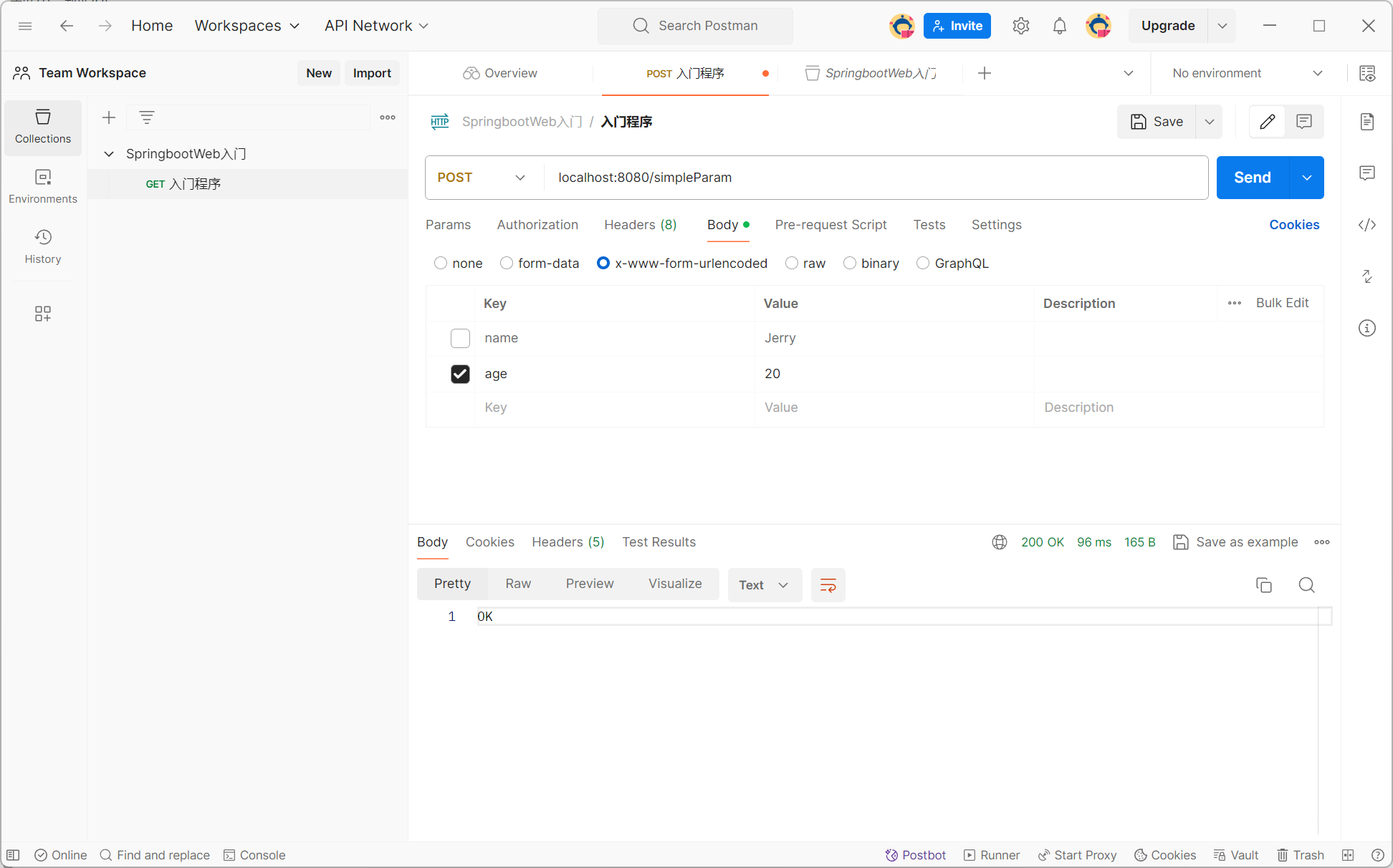Screen dimensions: 1393x868
Task: Click the Import button
Action: [x=372, y=73]
